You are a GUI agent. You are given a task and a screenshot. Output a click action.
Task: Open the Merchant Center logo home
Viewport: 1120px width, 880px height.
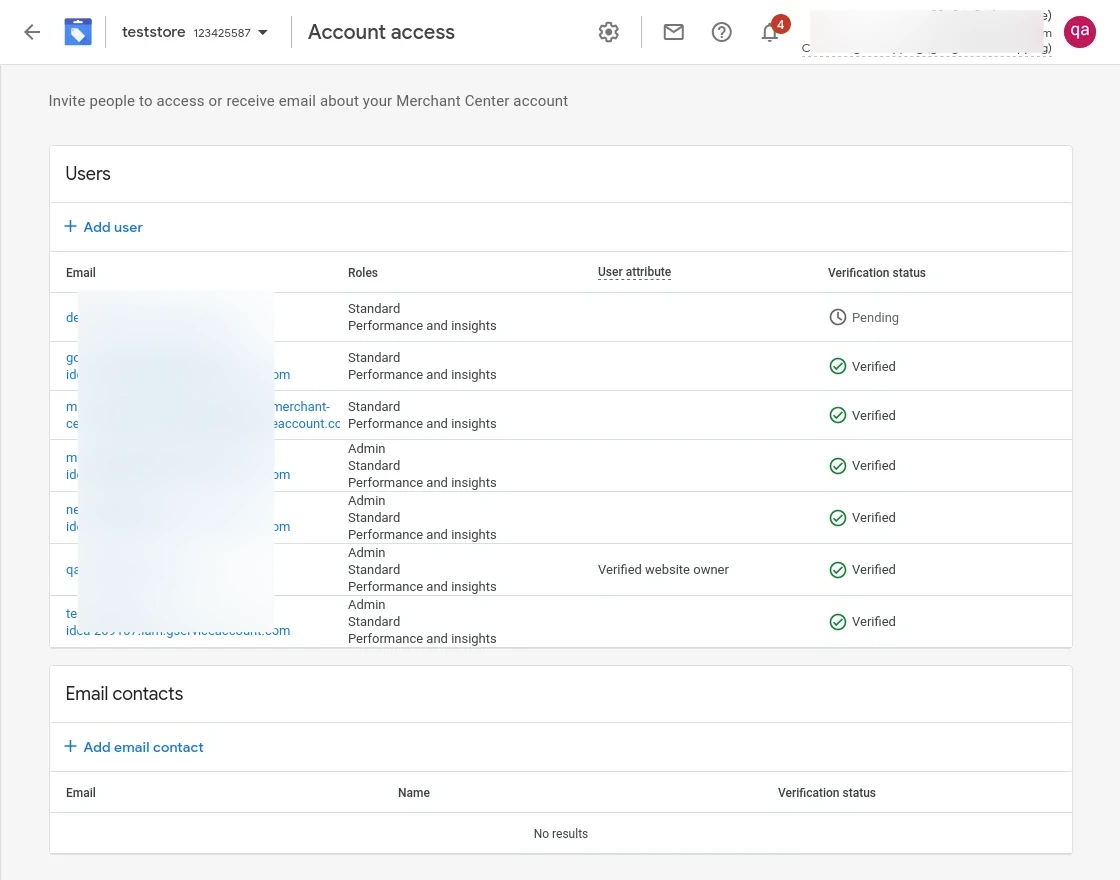pyautogui.click(x=78, y=32)
